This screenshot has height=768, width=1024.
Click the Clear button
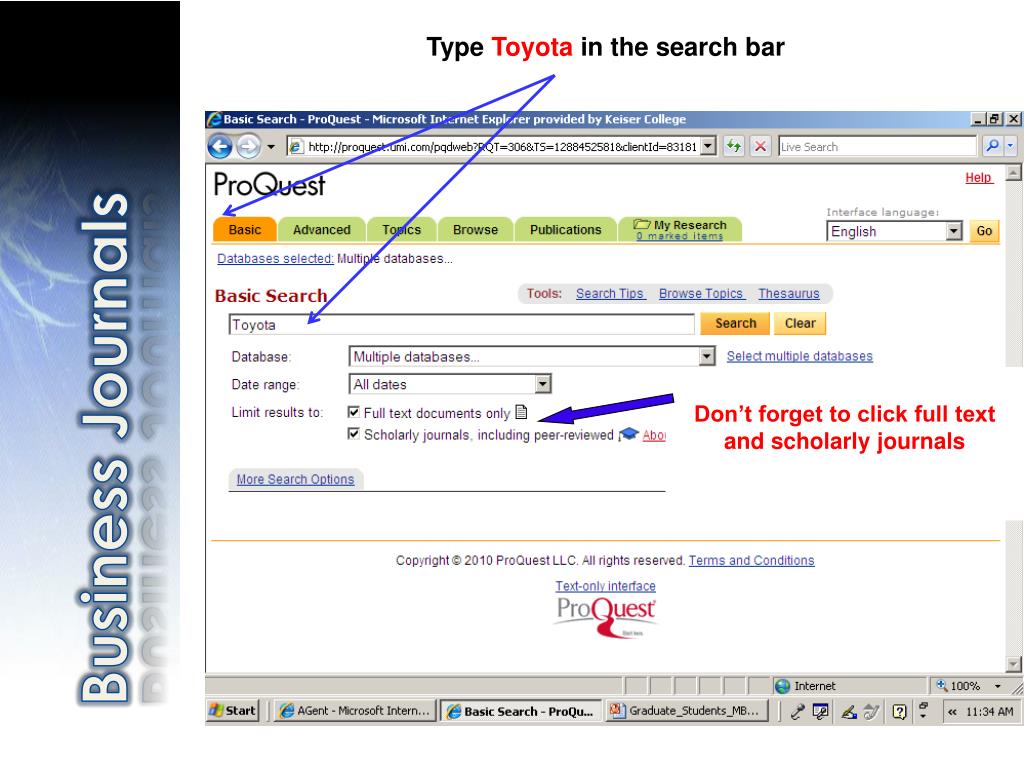click(x=800, y=323)
